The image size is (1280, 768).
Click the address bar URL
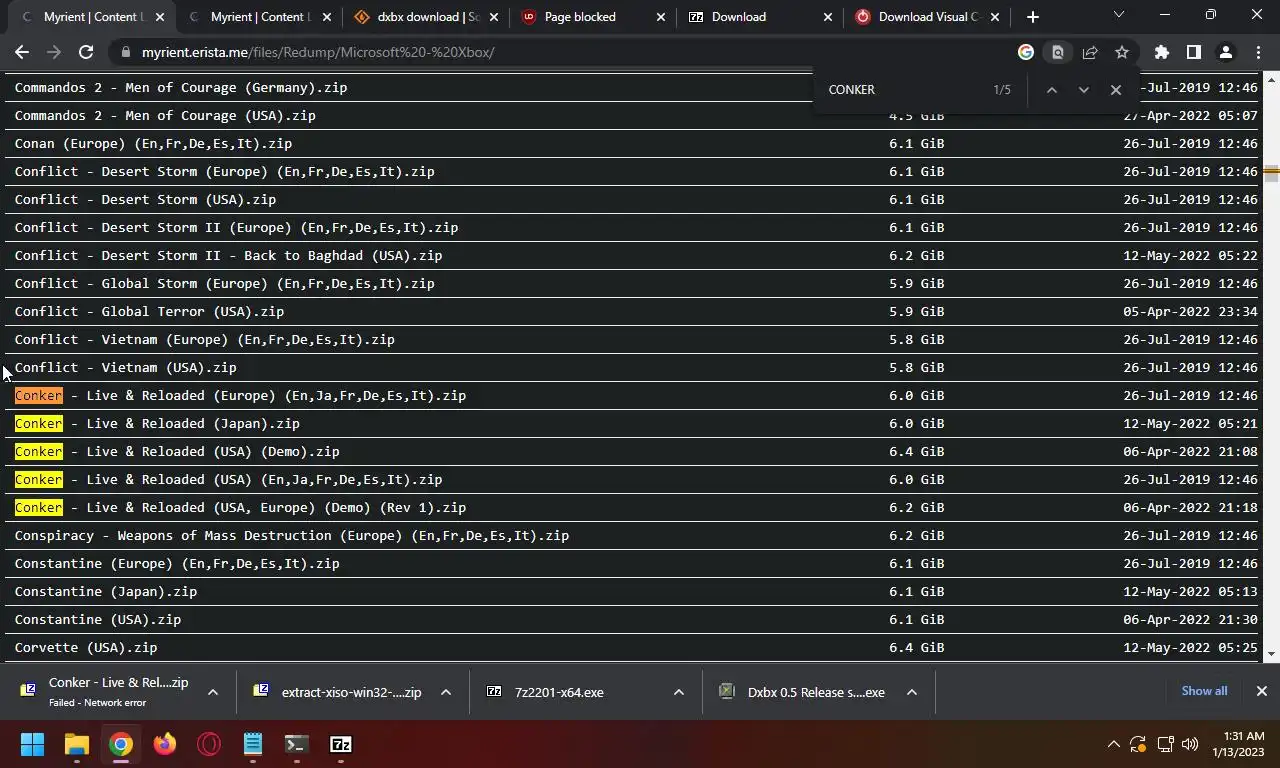tap(318, 52)
